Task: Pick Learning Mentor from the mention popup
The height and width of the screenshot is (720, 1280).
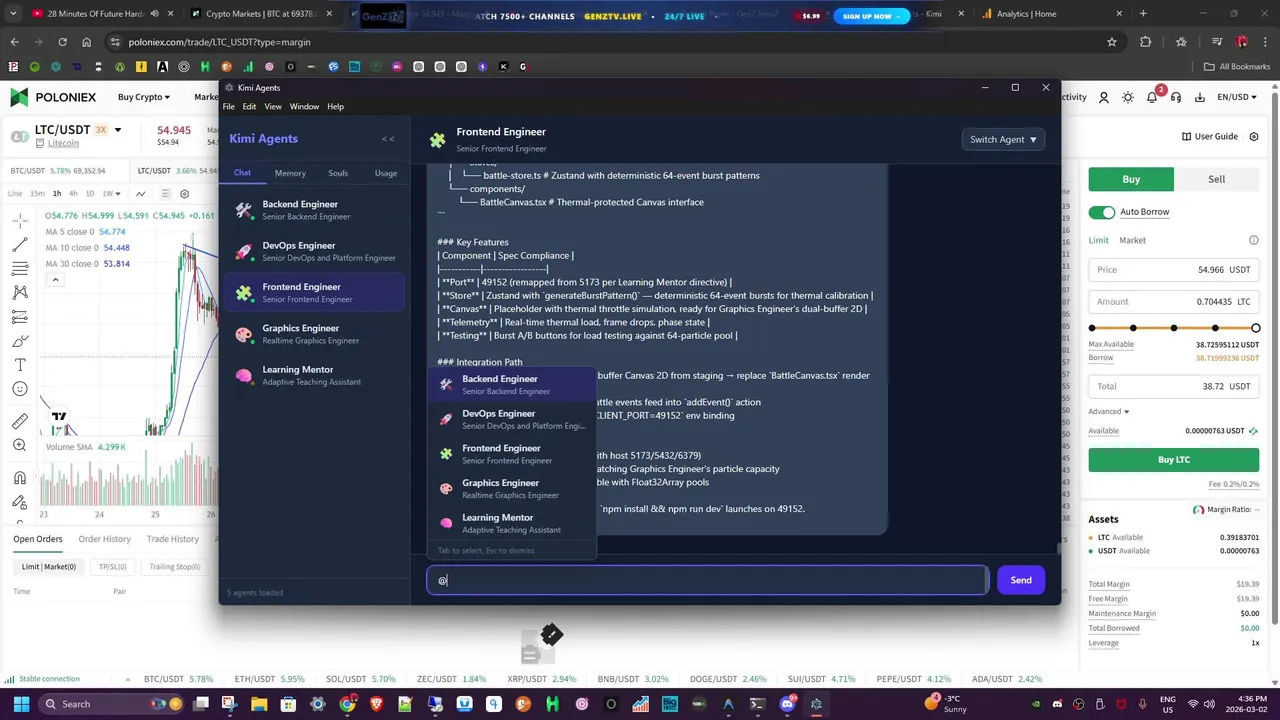Action: pos(511,523)
